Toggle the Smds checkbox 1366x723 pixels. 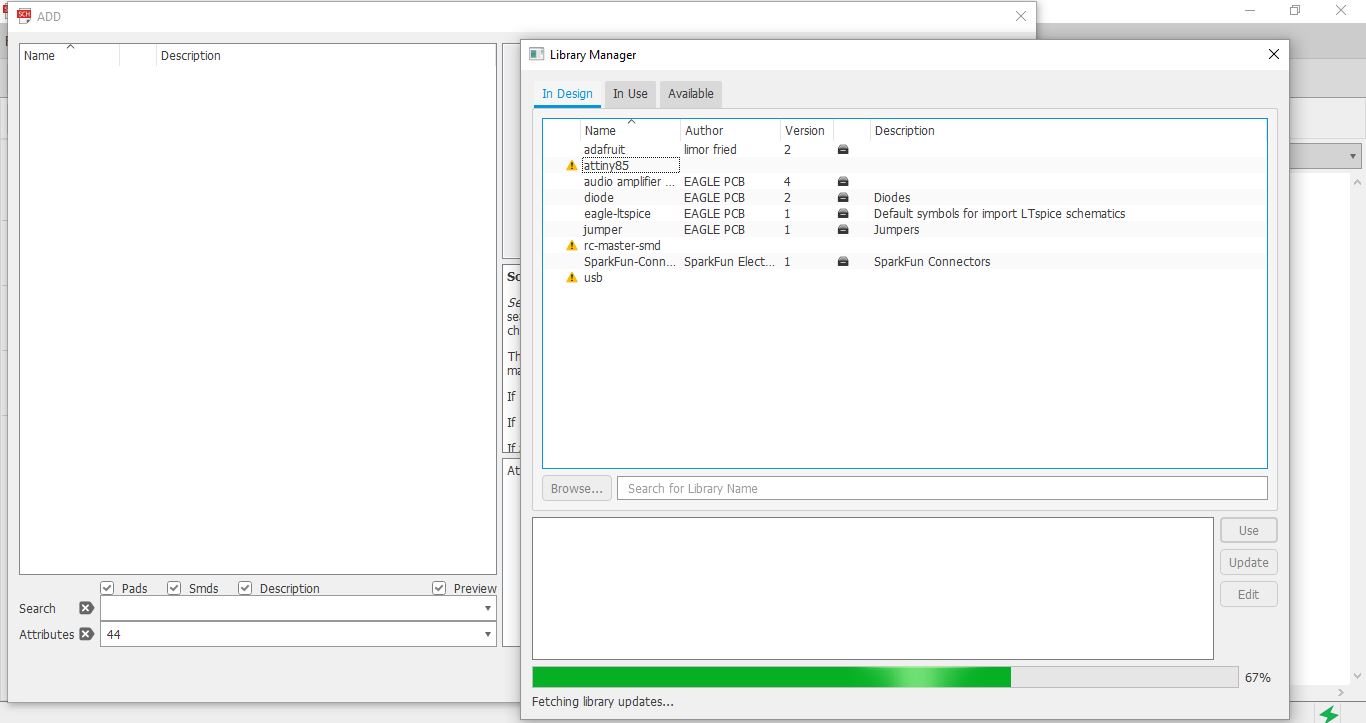(174, 588)
